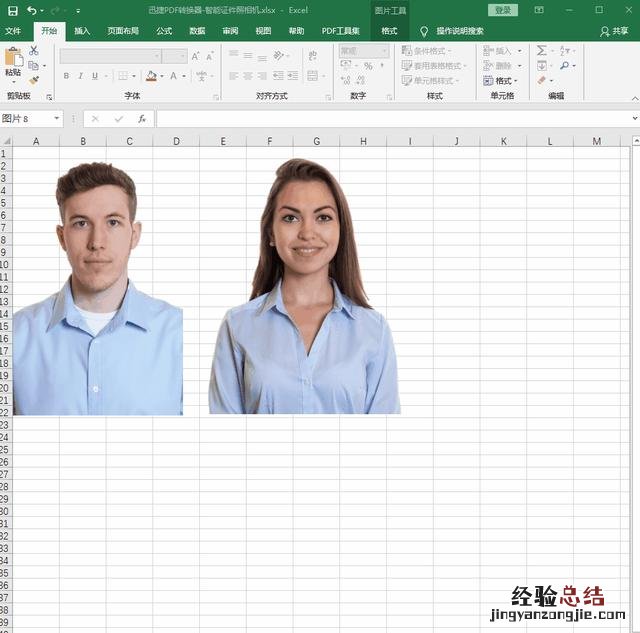Click the Increase Font Size icon
The width and height of the screenshot is (640, 633).
[196, 56]
